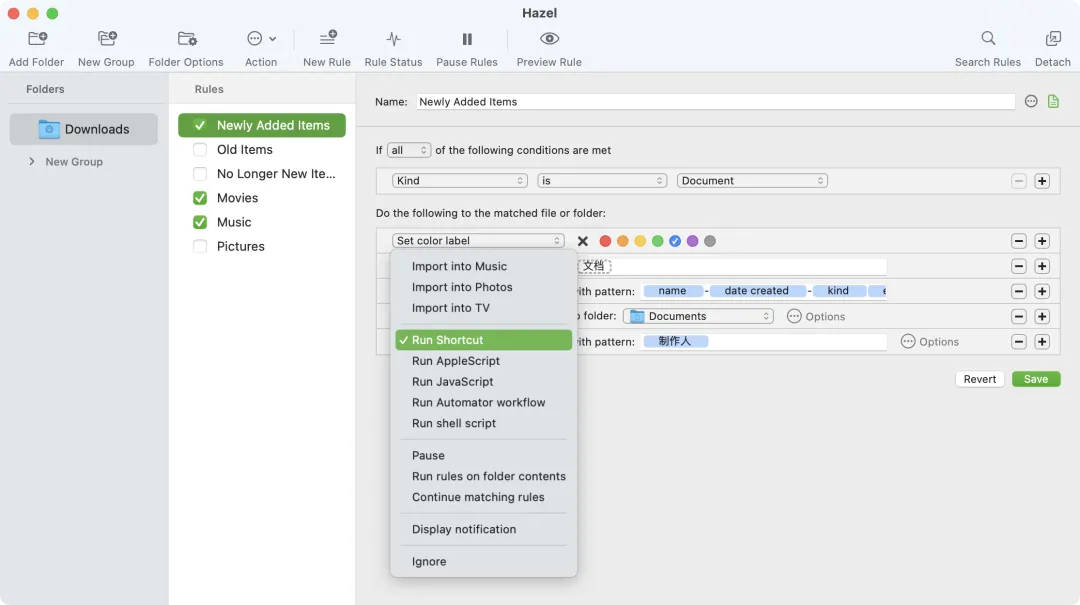The height and width of the screenshot is (605, 1080).
Task: Select the Downloads folder in sidebar
Action: [x=83, y=129]
